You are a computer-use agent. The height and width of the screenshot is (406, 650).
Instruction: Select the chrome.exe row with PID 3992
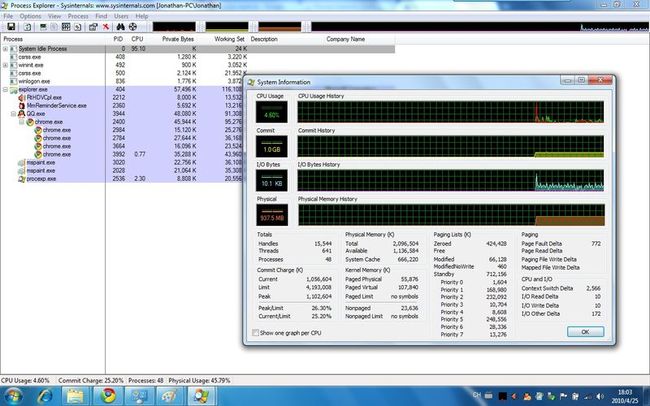[124, 154]
